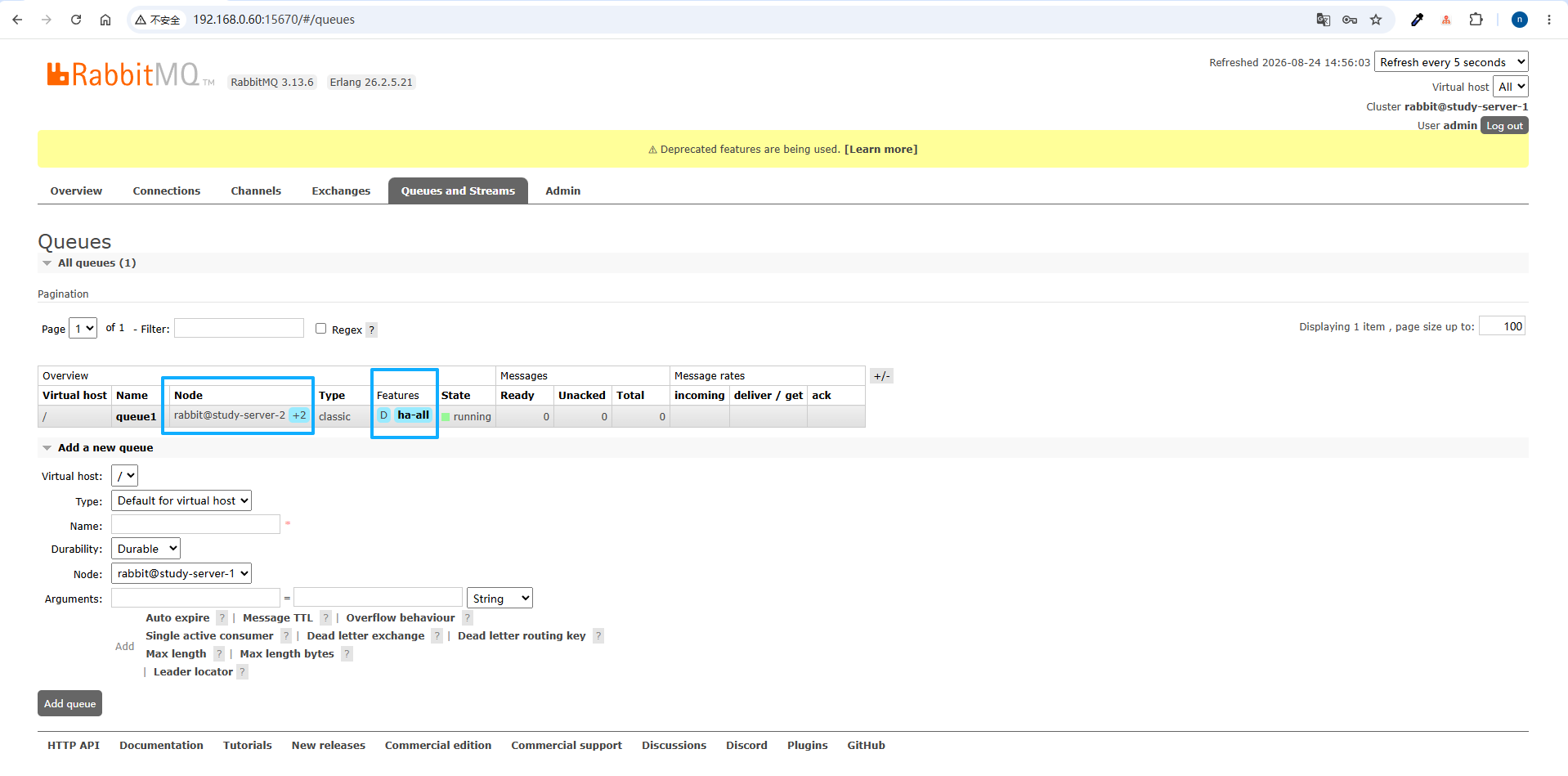Open the Overview tab
Screen dimensions: 1568x776
pos(76,191)
